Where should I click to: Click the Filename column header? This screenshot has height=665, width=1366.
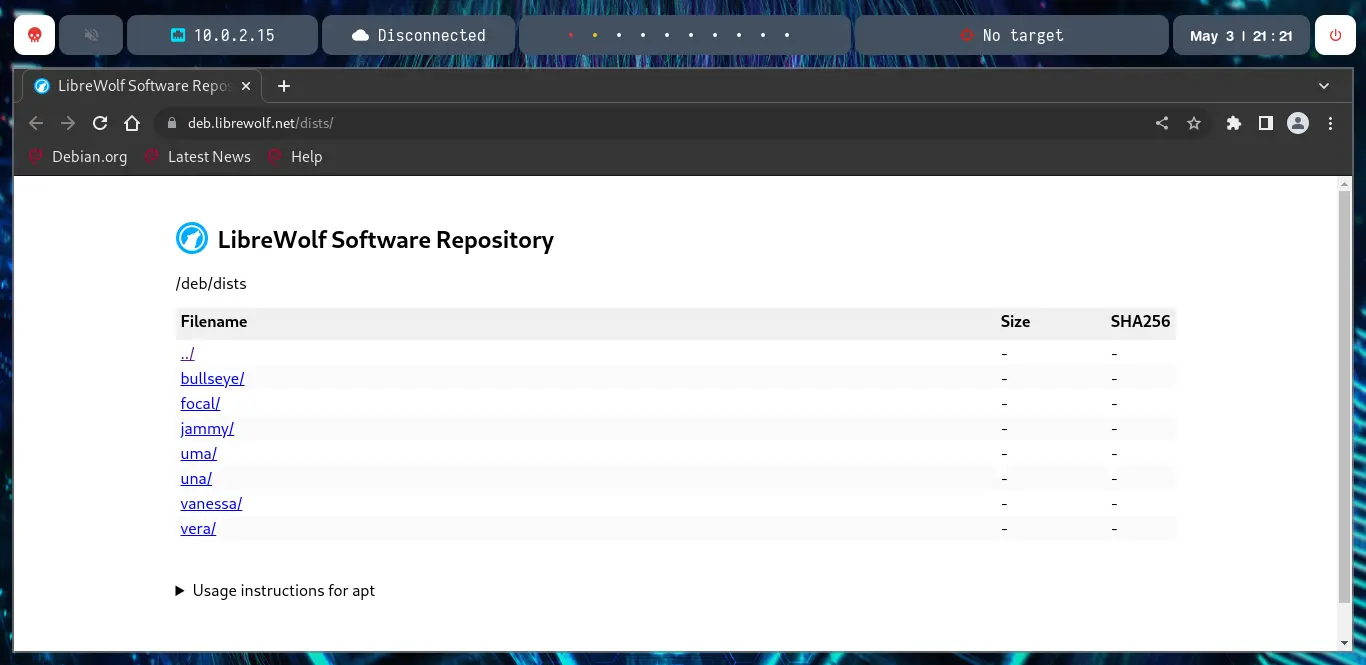coord(214,322)
